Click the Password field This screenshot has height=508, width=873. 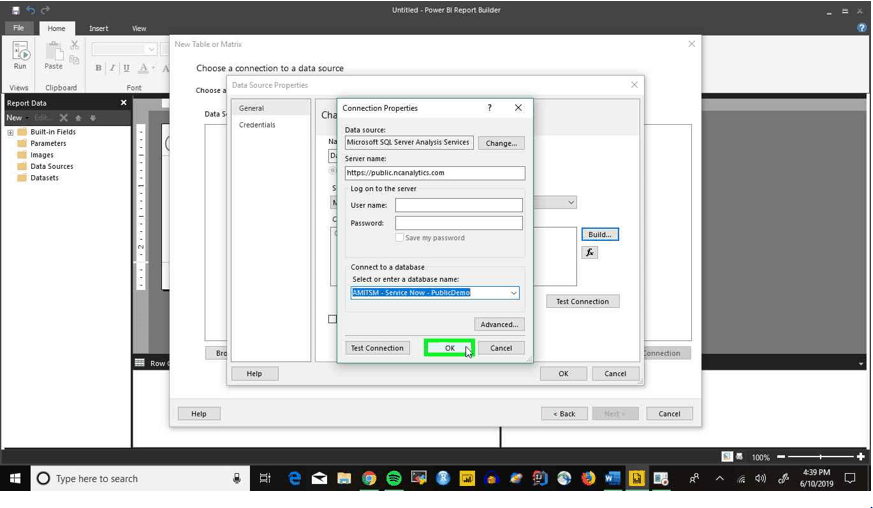pyautogui.click(x=459, y=223)
